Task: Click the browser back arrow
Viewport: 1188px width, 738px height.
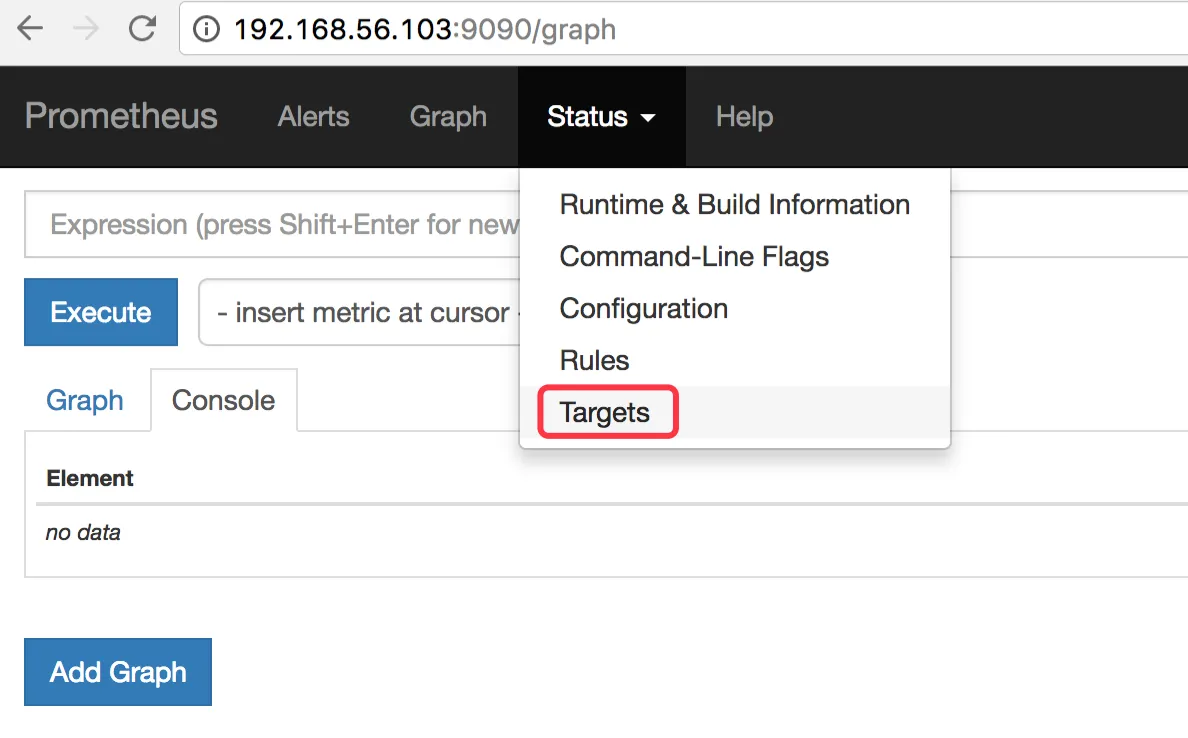Action: [x=30, y=28]
